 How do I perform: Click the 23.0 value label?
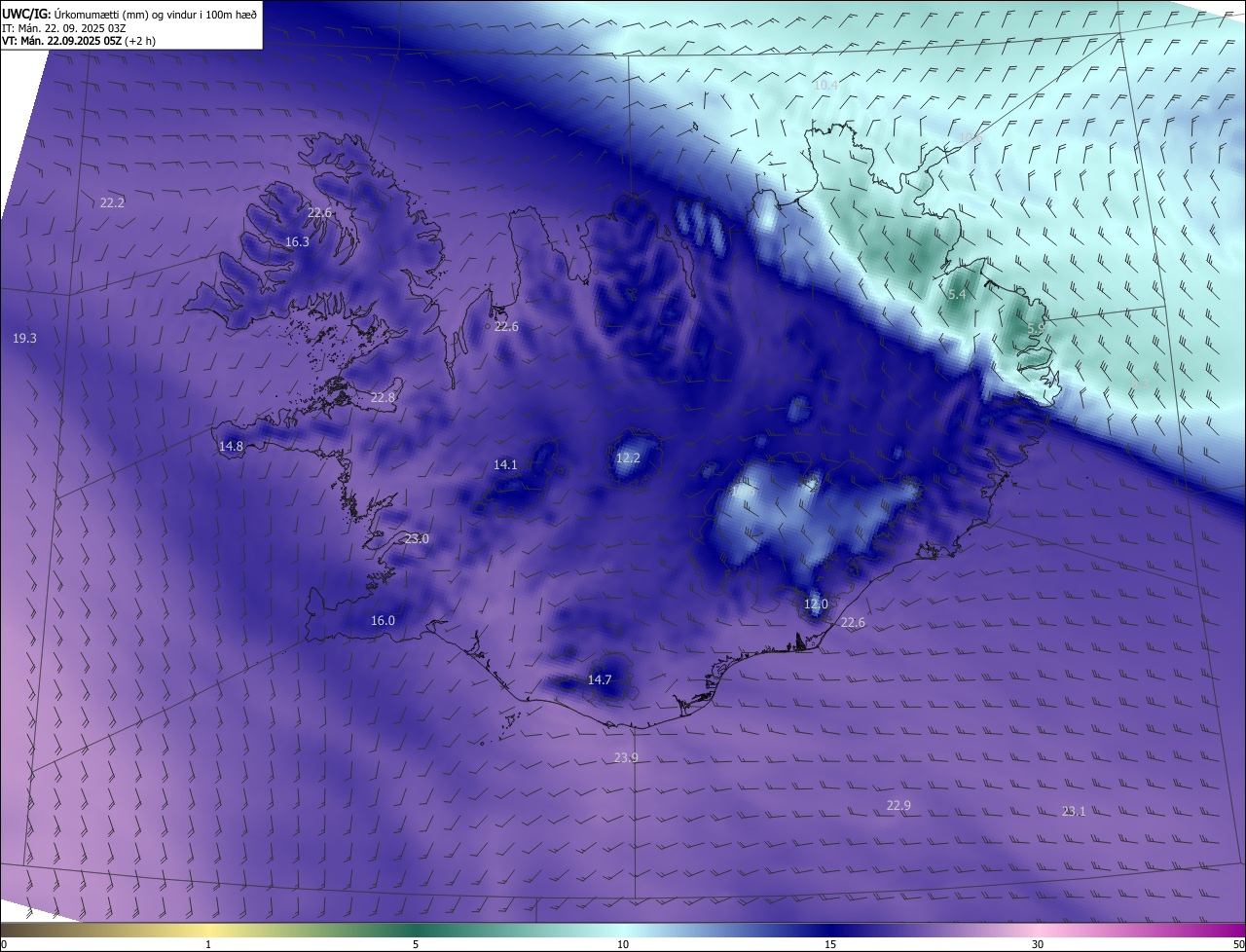417,538
